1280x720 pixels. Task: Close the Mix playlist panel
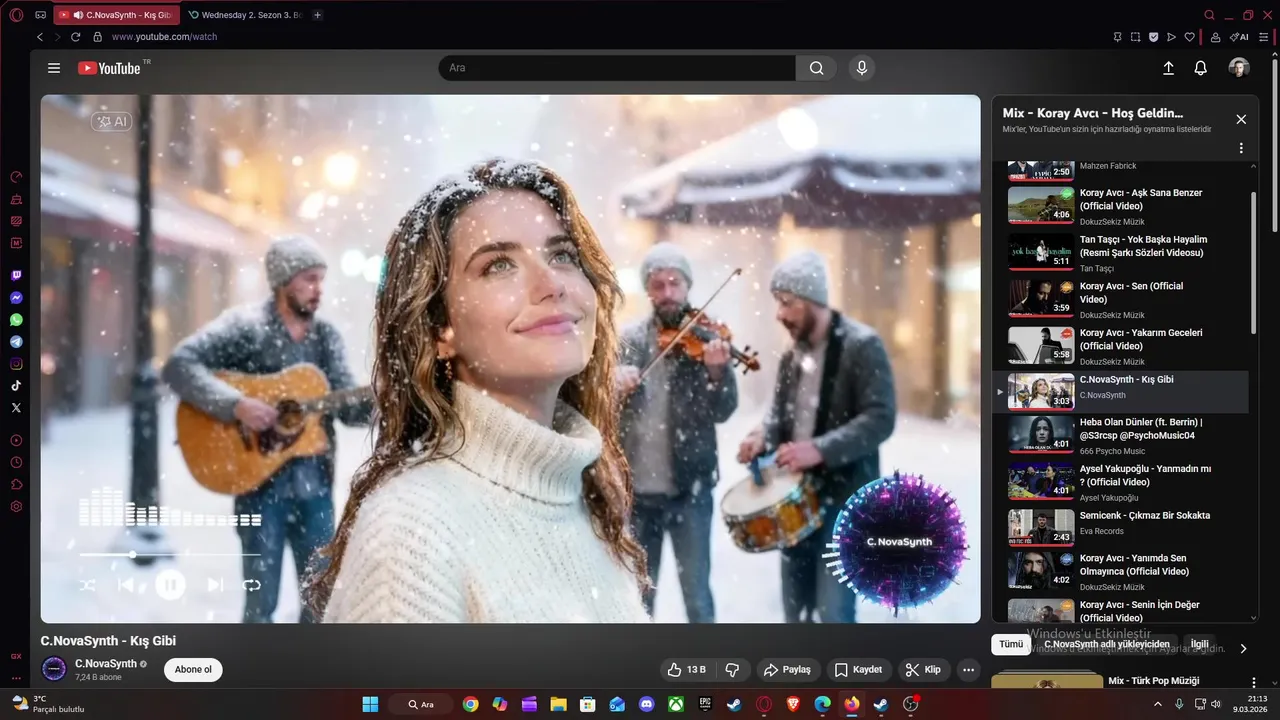[x=1241, y=119]
